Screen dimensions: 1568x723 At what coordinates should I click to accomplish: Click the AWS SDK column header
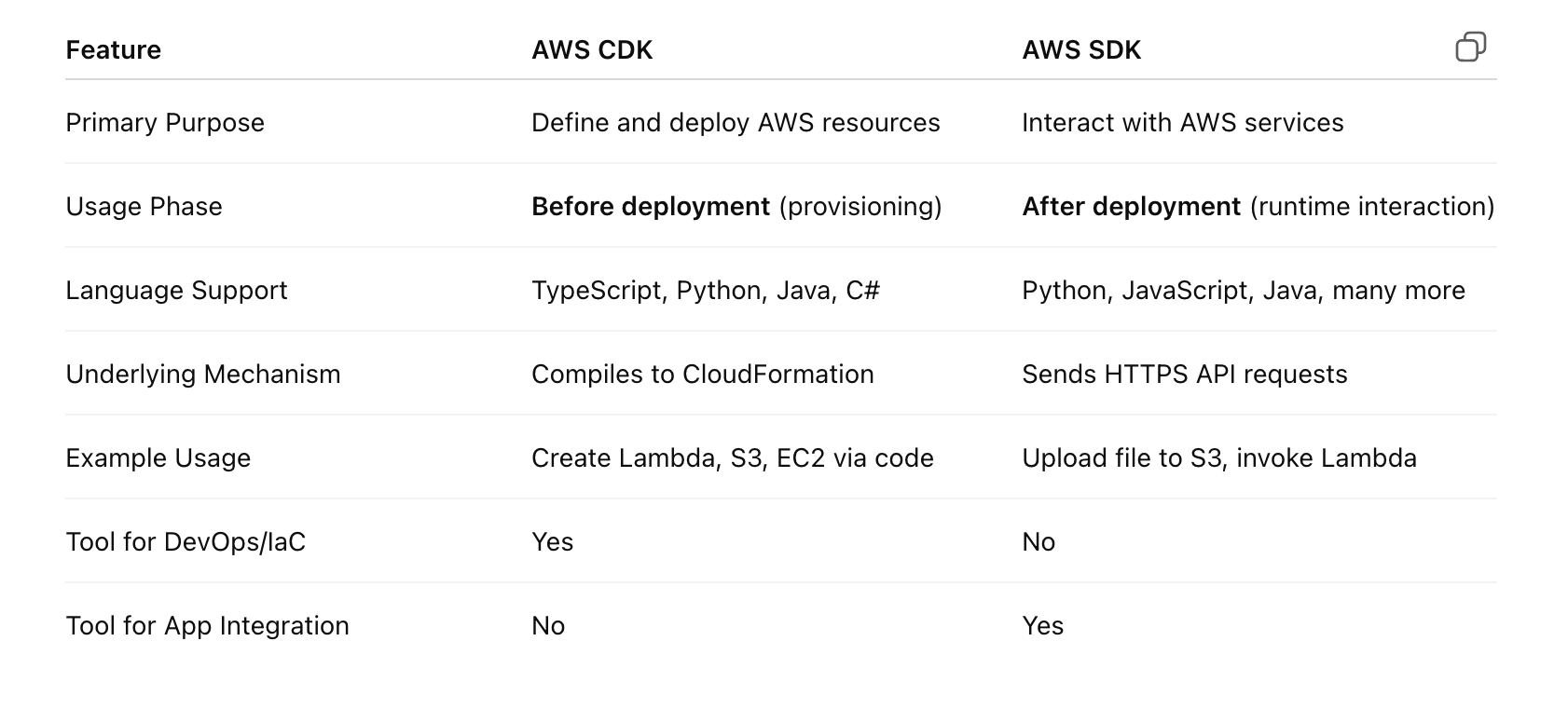pyautogui.click(x=1081, y=50)
